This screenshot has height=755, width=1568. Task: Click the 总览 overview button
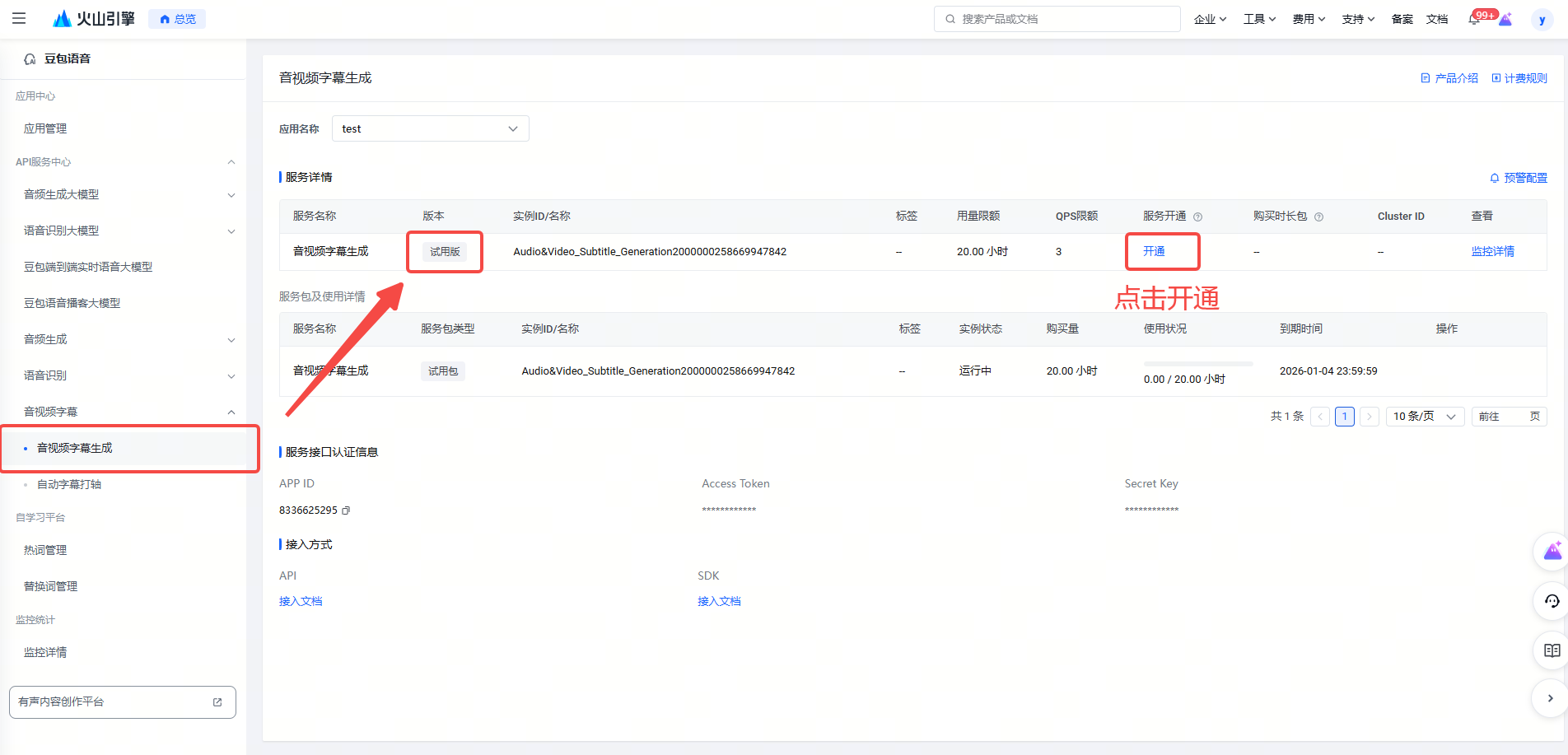click(x=177, y=19)
